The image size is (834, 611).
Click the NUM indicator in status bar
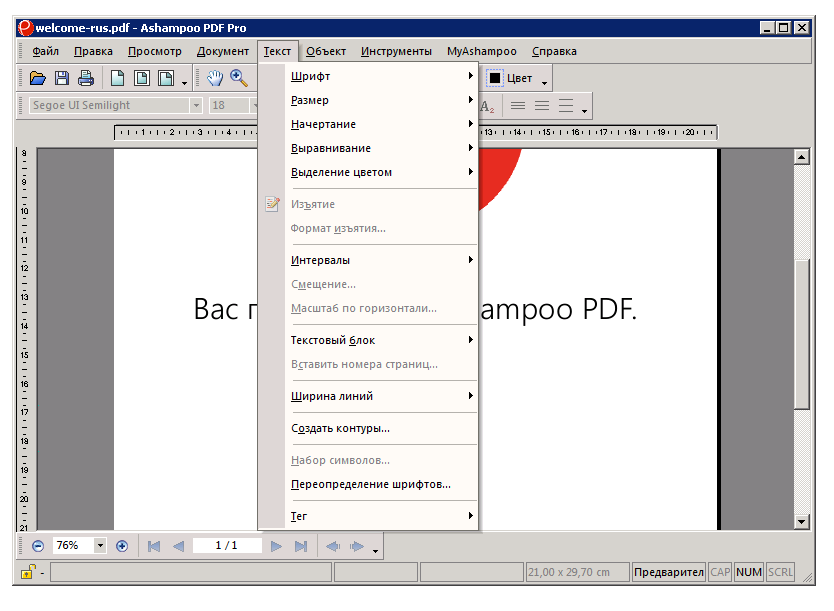point(748,572)
